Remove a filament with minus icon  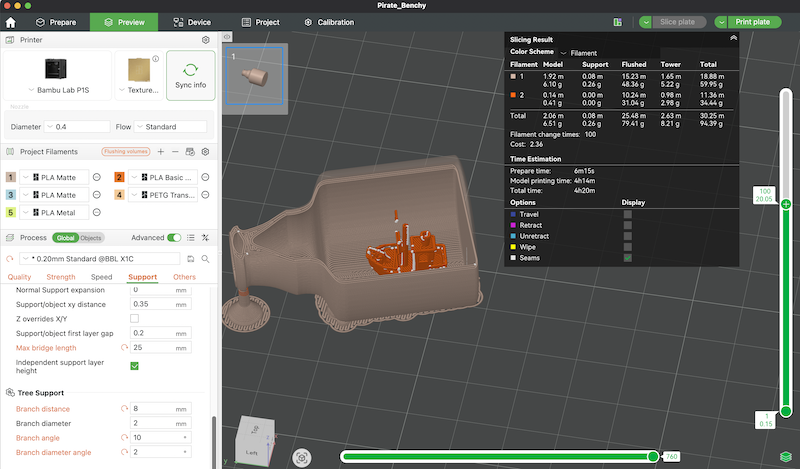pyautogui.click(x=175, y=152)
